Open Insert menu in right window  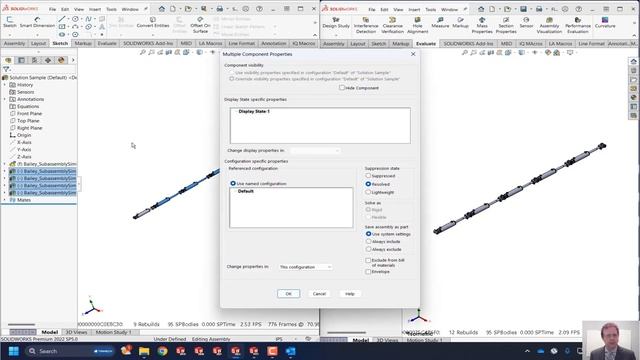tap(414, 9)
